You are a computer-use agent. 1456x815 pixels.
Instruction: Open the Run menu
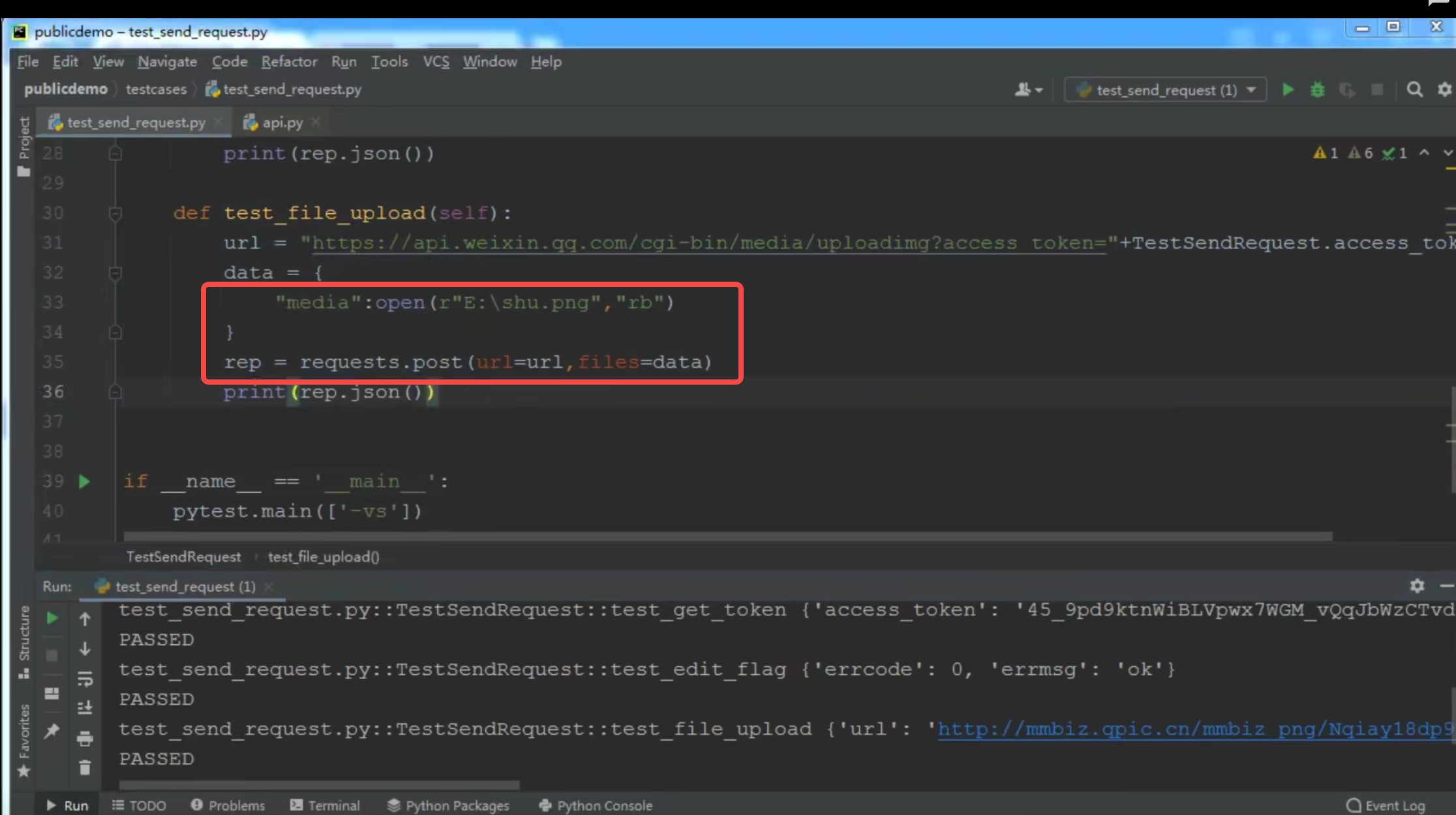(344, 62)
